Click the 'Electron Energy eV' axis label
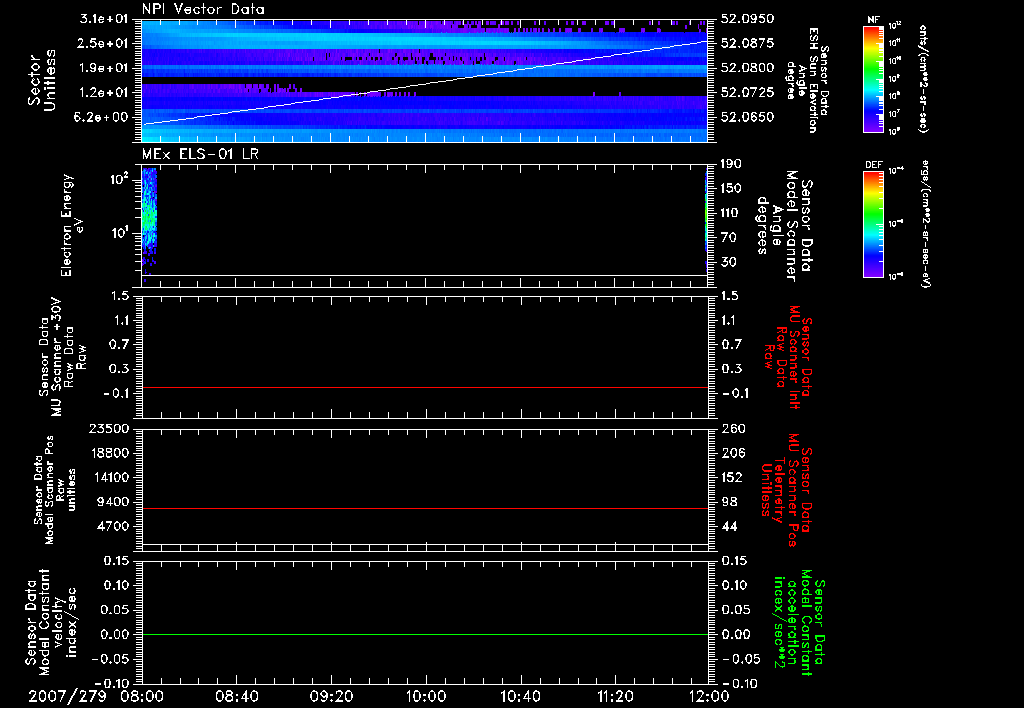Viewport: 1024px width, 708px height. click(72, 225)
